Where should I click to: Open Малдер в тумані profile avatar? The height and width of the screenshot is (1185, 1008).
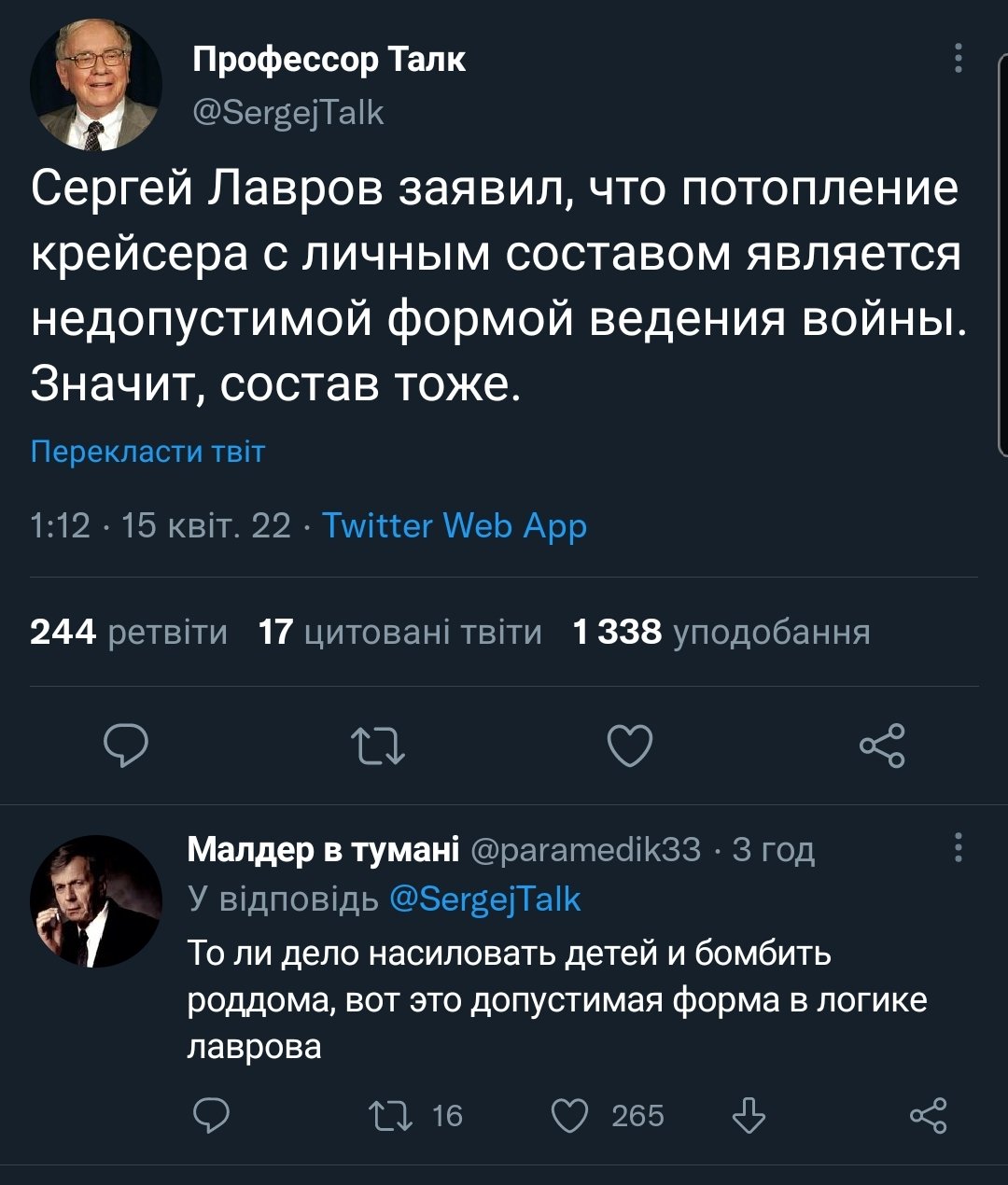(x=96, y=901)
